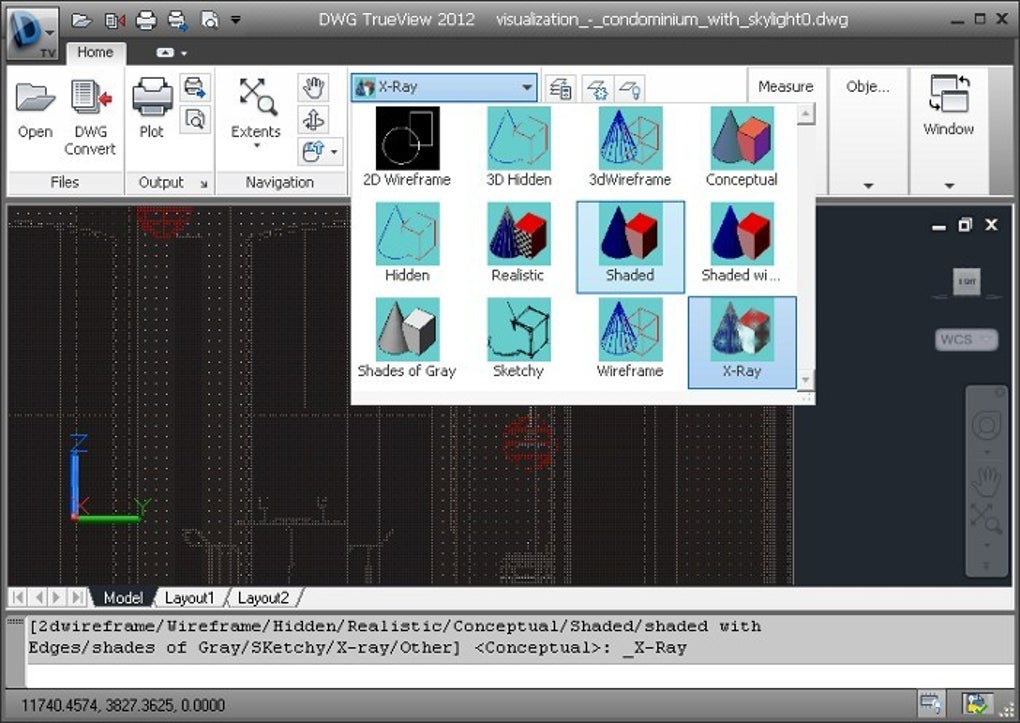The height and width of the screenshot is (723, 1020).
Task: Open the X-Ray visual style combo box
Action: (444, 87)
